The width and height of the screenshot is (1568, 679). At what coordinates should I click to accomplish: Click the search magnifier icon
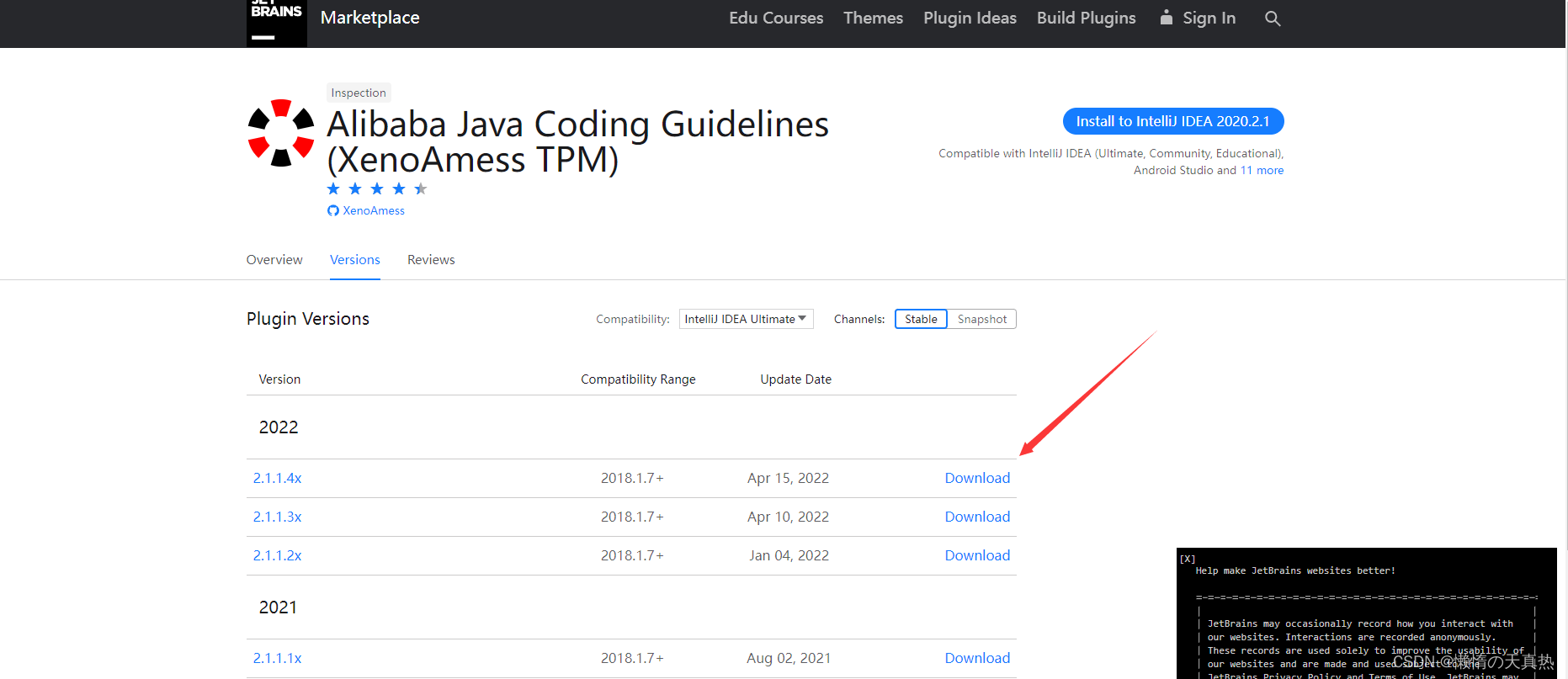pyautogui.click(x=1273, y=19)
